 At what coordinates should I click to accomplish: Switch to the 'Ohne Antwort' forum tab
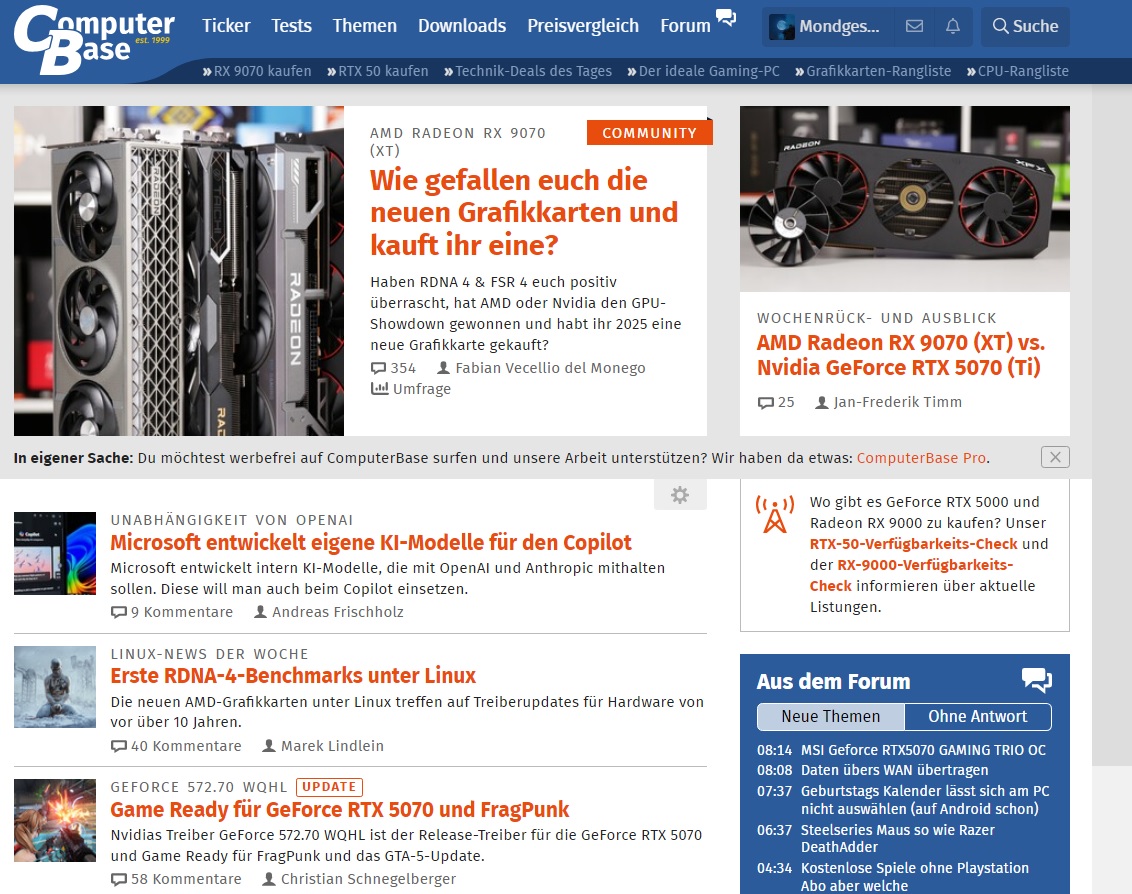(x=978, y=716)
